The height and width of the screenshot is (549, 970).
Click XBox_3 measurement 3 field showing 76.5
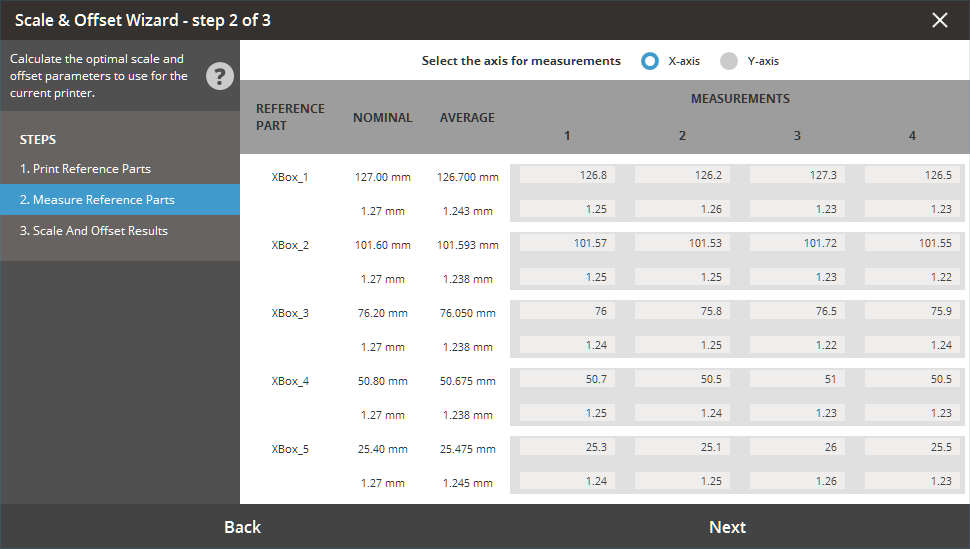coord(797,311)
